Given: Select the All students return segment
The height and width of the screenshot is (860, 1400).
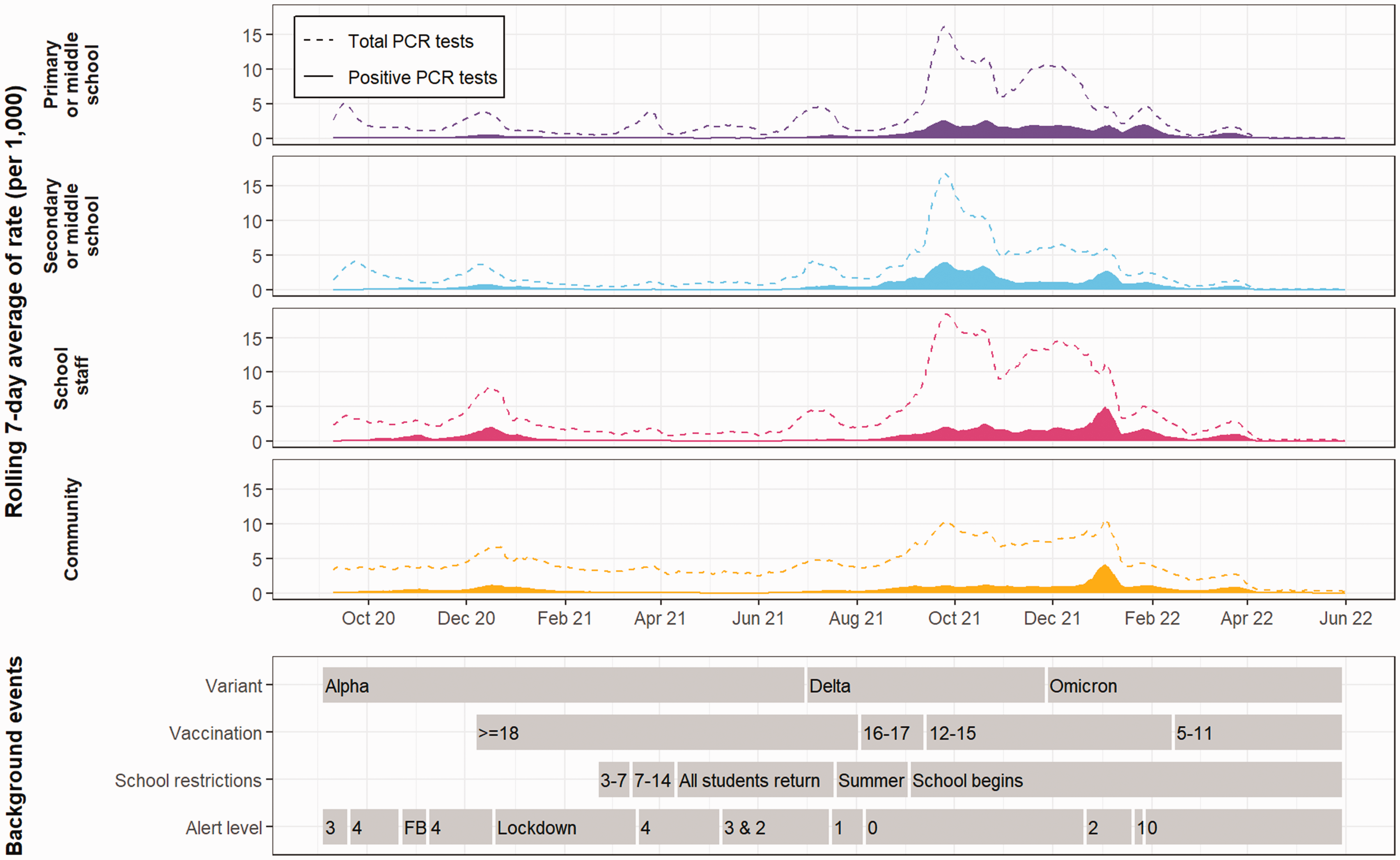Looking at the screenshot, I should point(755,780).
